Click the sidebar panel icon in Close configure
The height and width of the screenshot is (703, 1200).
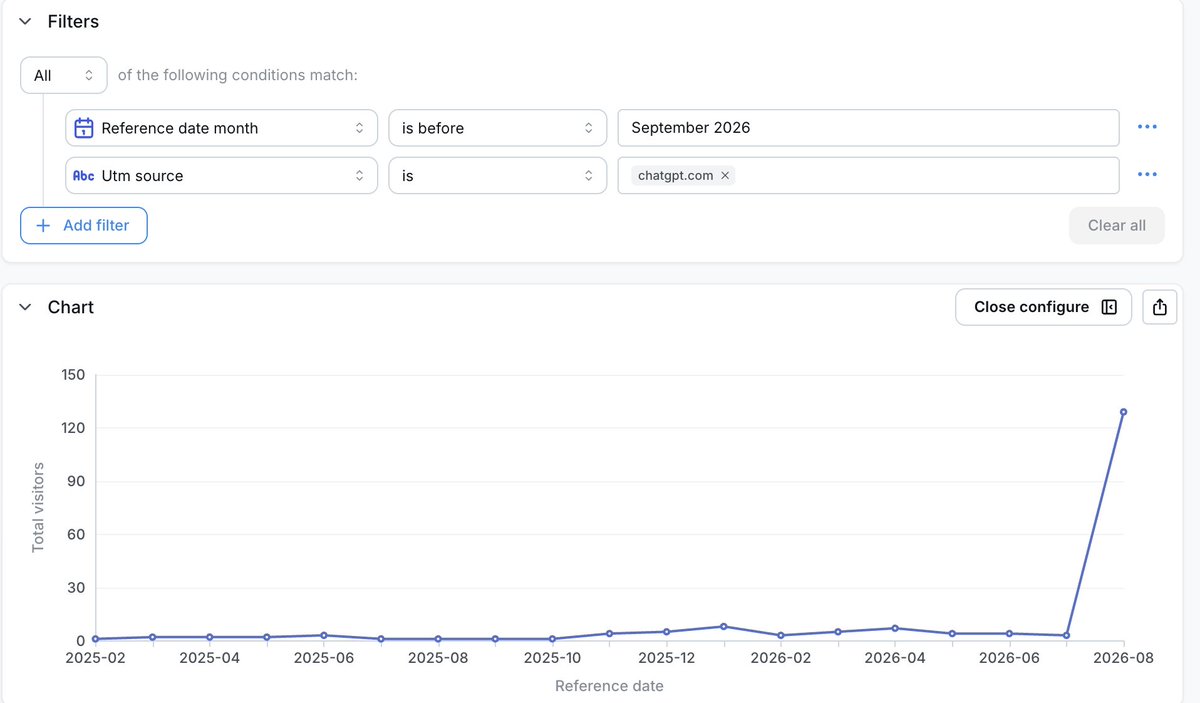click(x=1109, y=307)
